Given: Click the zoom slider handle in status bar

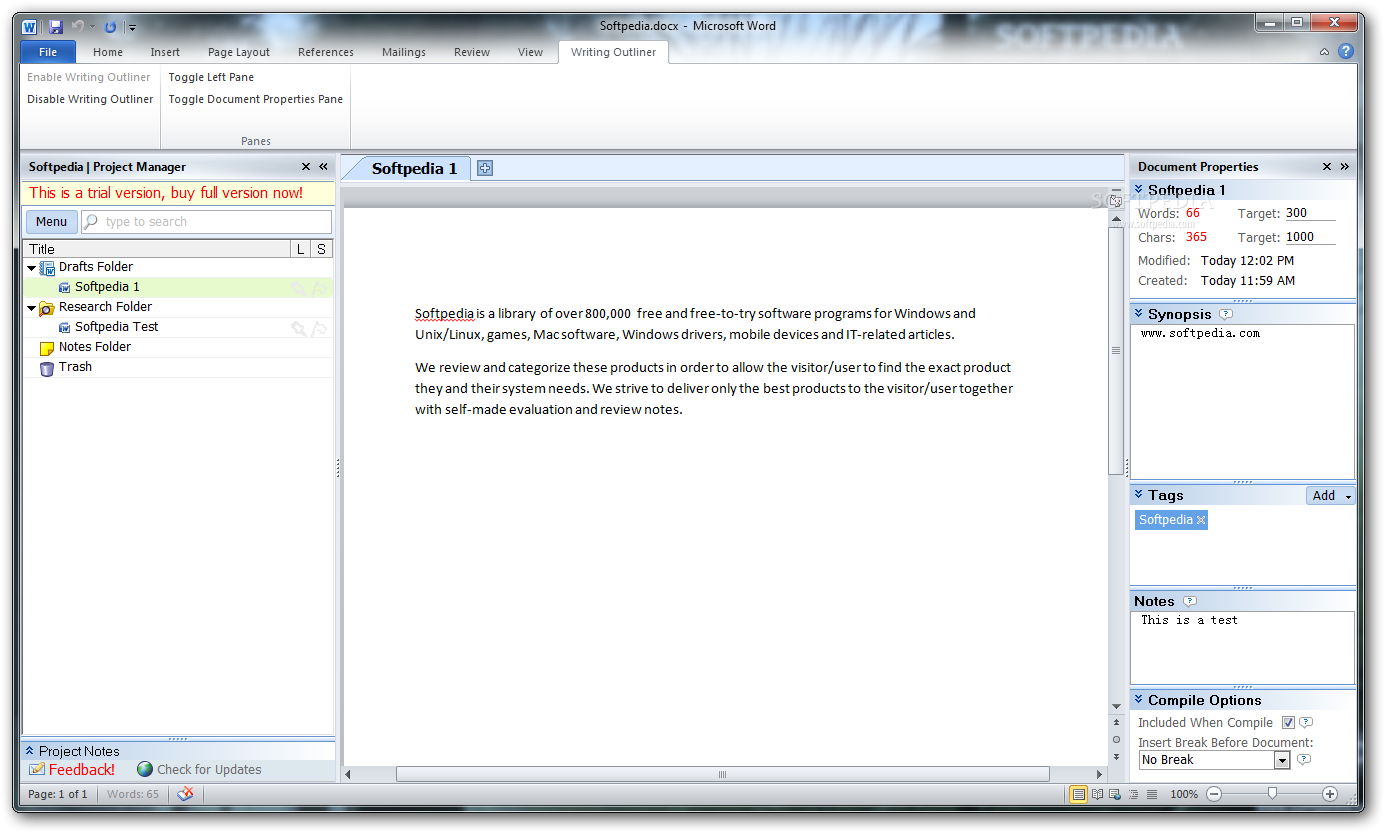Looking at the screenshot, I should [x=1272, y=793].
